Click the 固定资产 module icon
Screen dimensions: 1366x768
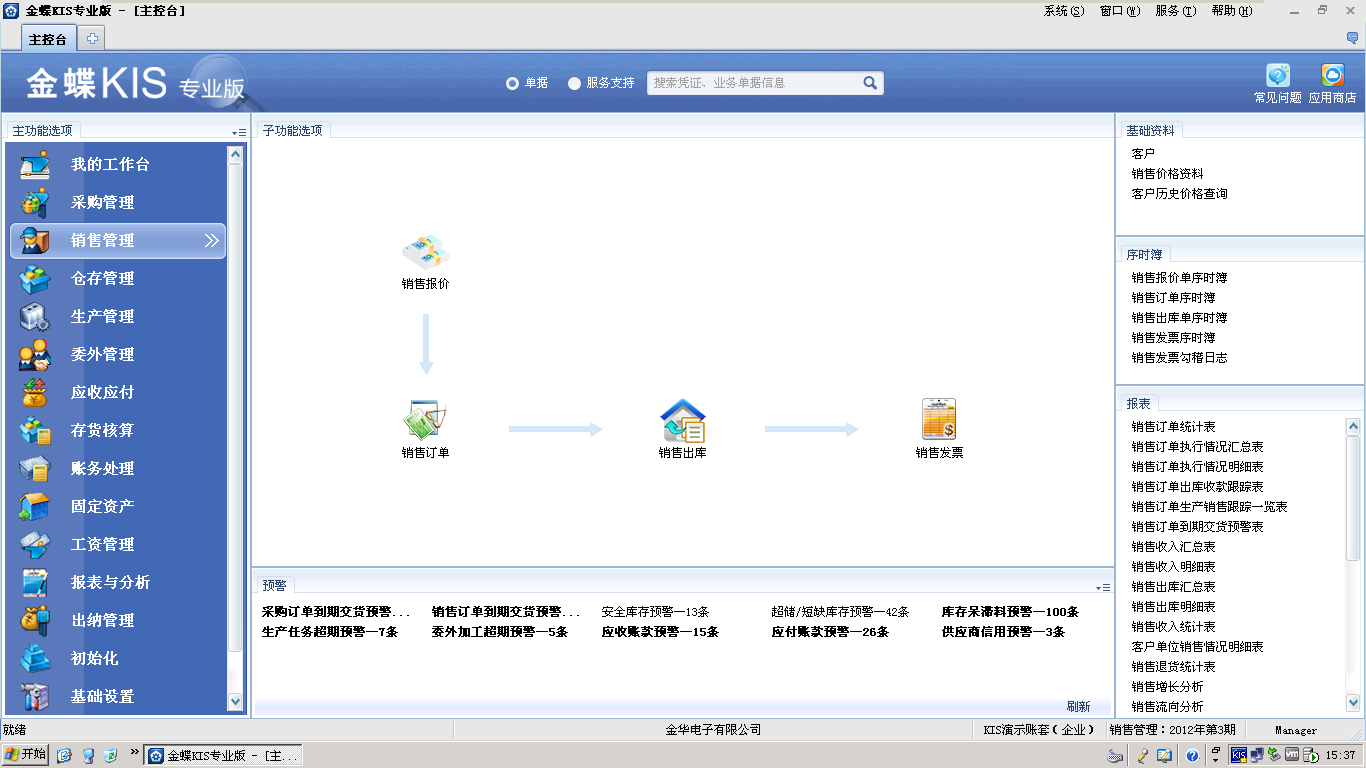coord(35,506)
